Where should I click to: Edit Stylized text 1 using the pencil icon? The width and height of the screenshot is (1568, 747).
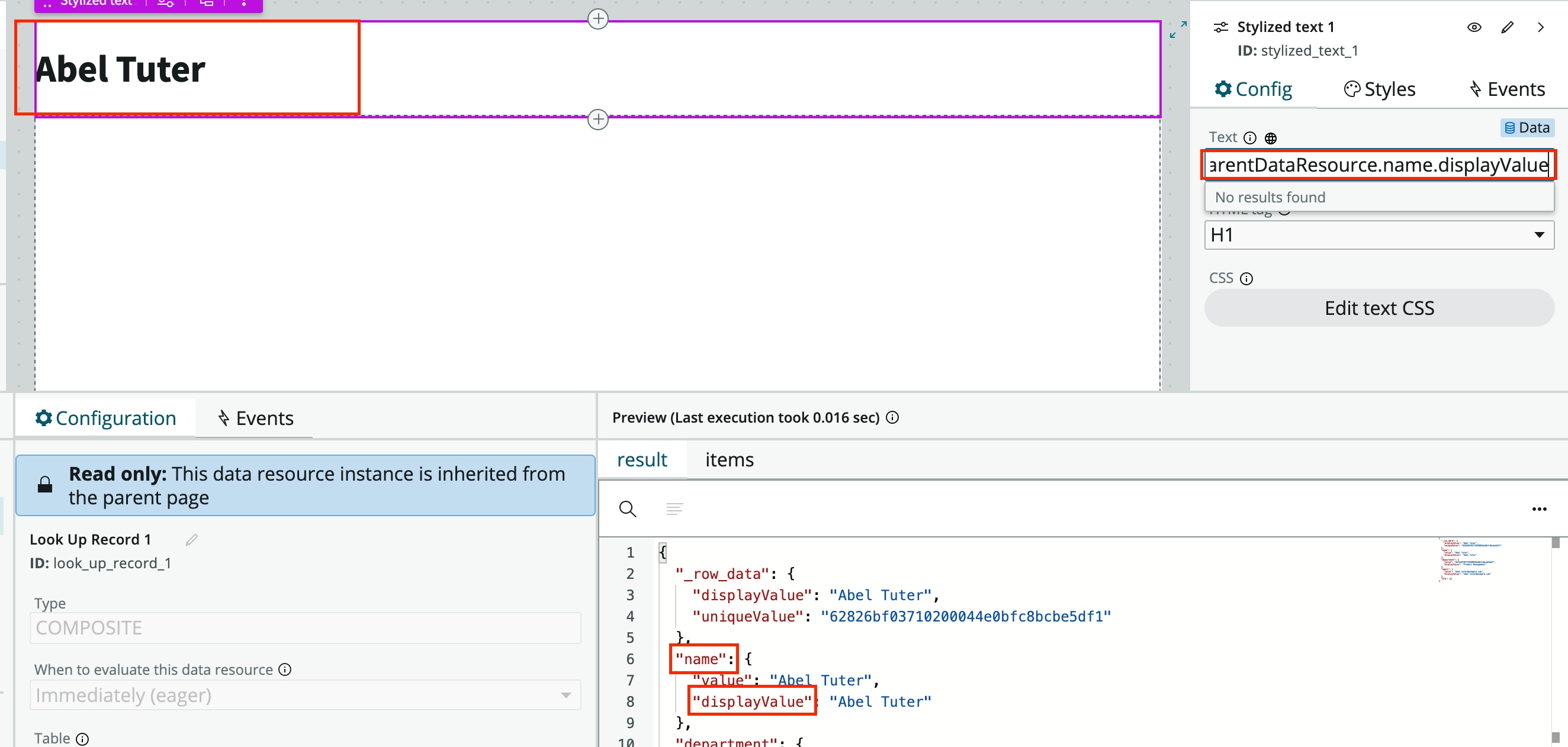pos(1507,27)
